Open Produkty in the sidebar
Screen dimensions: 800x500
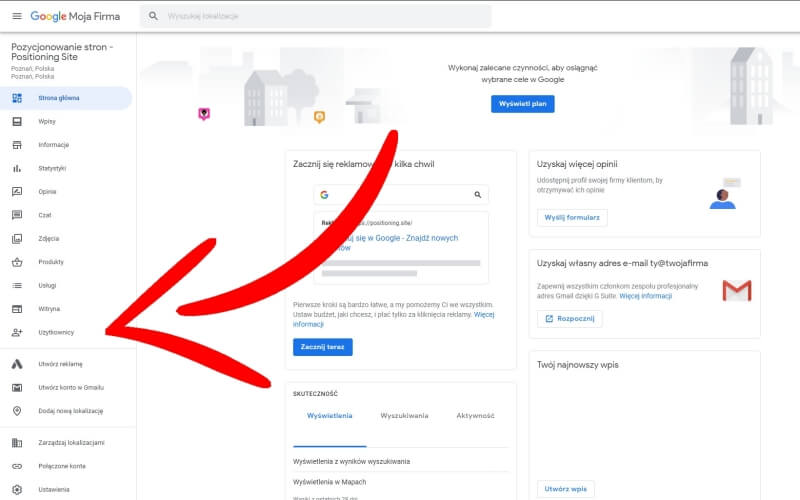pyautogui.click(x=66, y=262)
